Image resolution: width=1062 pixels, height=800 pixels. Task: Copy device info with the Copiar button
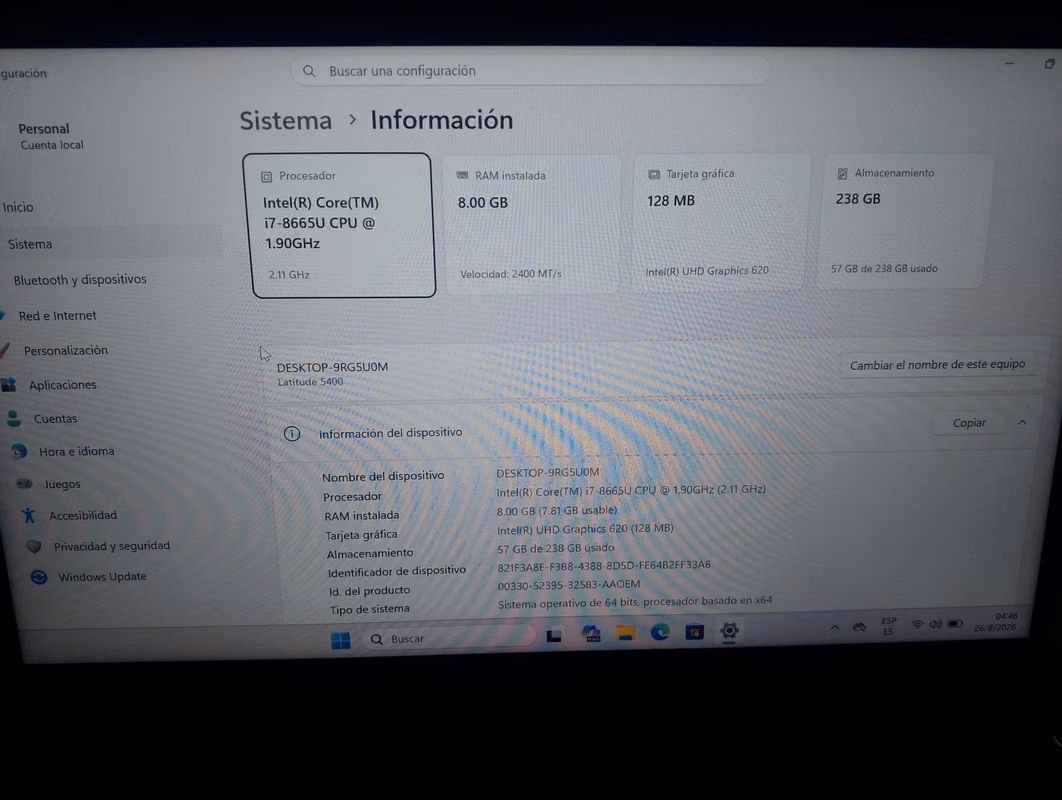[969, 423]
